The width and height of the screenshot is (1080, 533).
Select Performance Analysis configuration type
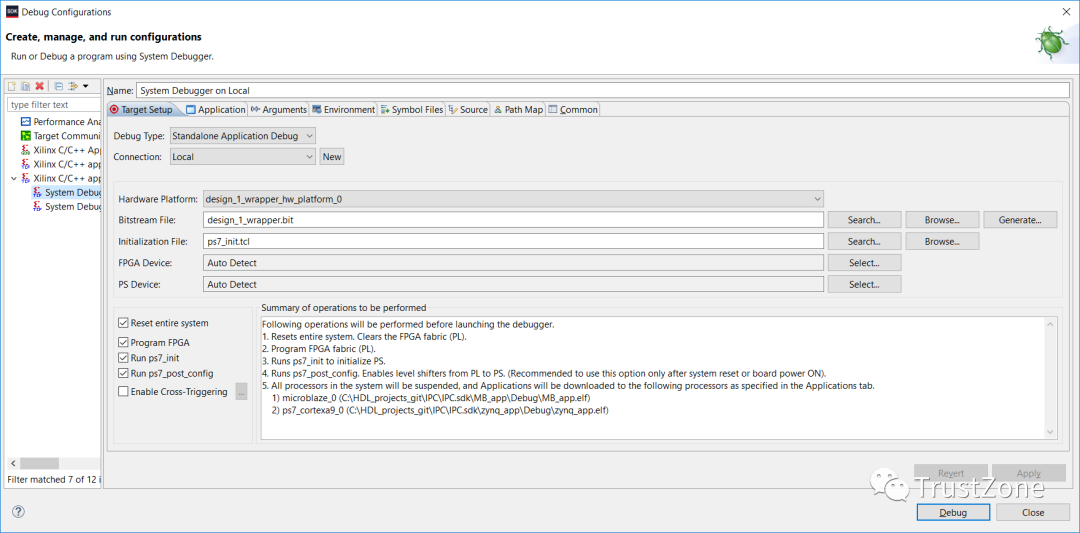(61, 121)
